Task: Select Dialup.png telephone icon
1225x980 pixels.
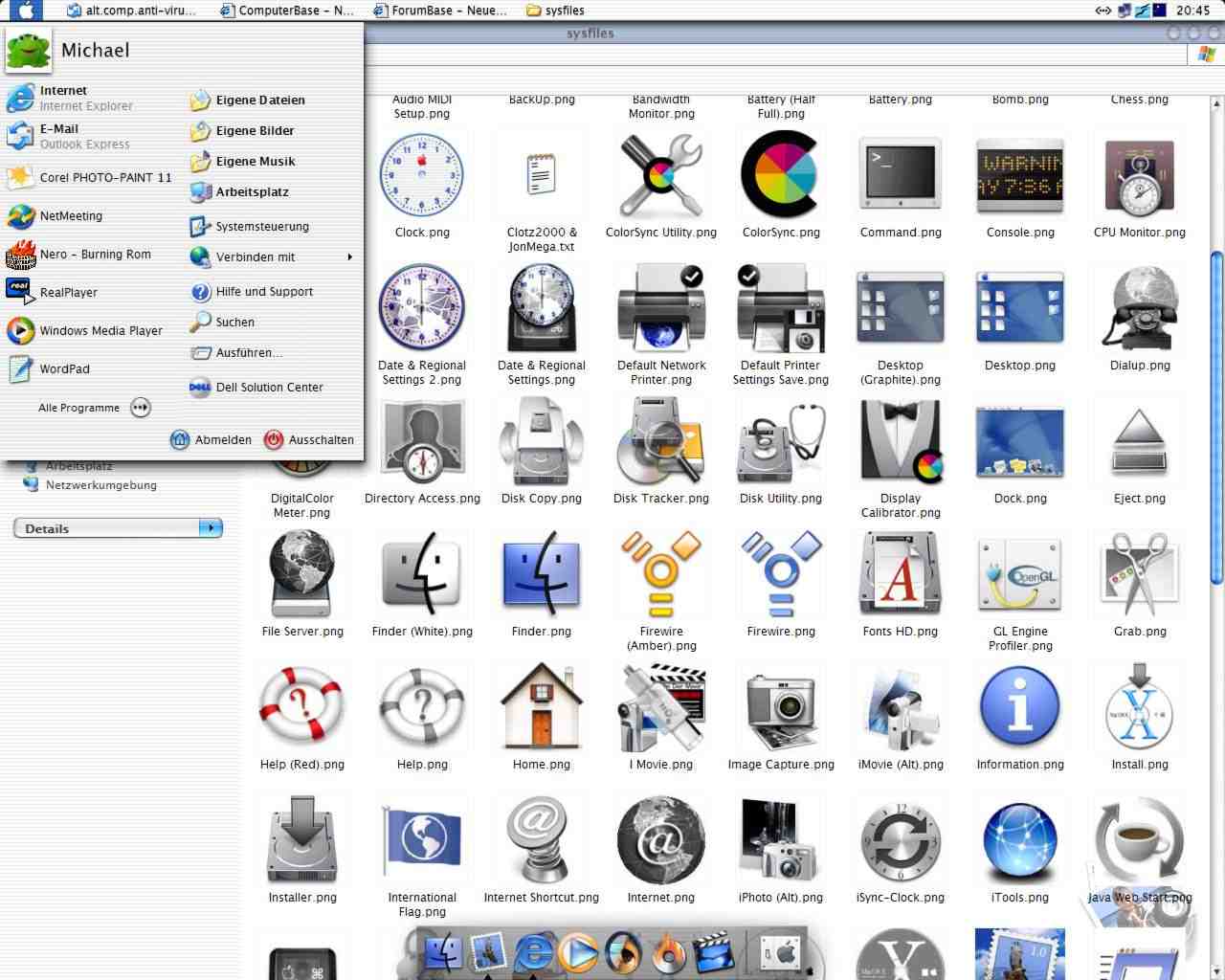Action: (x=1140, y=308)
